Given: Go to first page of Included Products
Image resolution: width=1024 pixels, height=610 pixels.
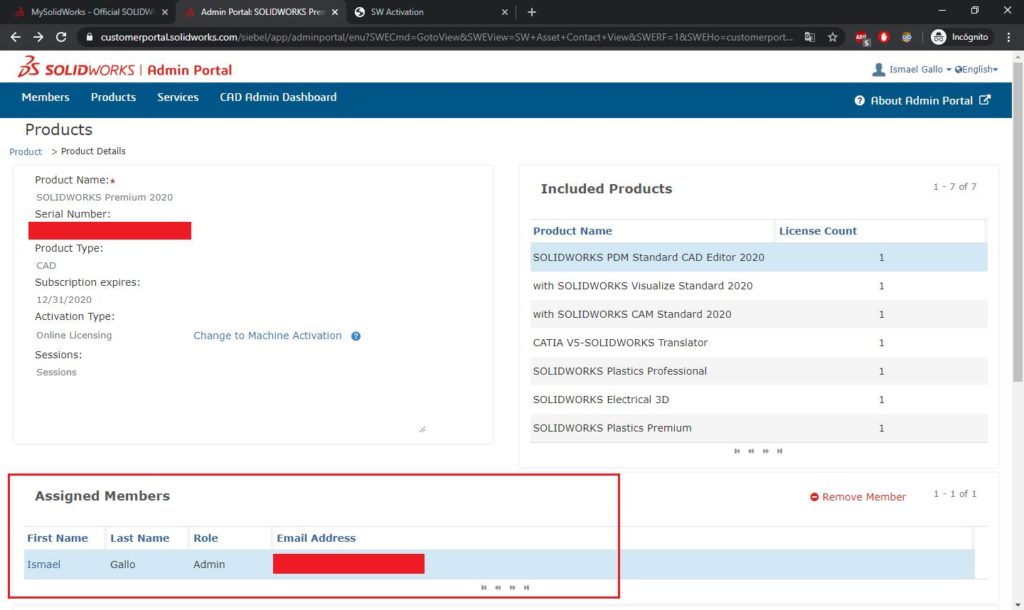Looking at the screenshot, I should pyautogui.click(x=737, y=451).
